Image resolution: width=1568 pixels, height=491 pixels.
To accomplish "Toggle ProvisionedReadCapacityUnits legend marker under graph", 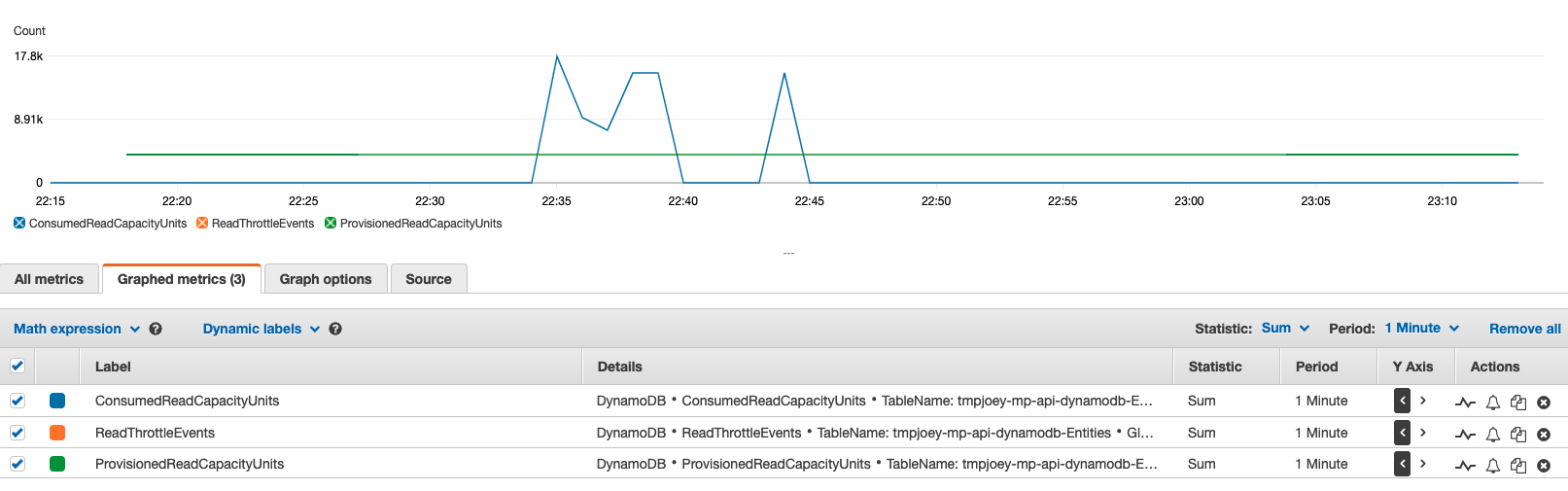I will coord(331,223).
